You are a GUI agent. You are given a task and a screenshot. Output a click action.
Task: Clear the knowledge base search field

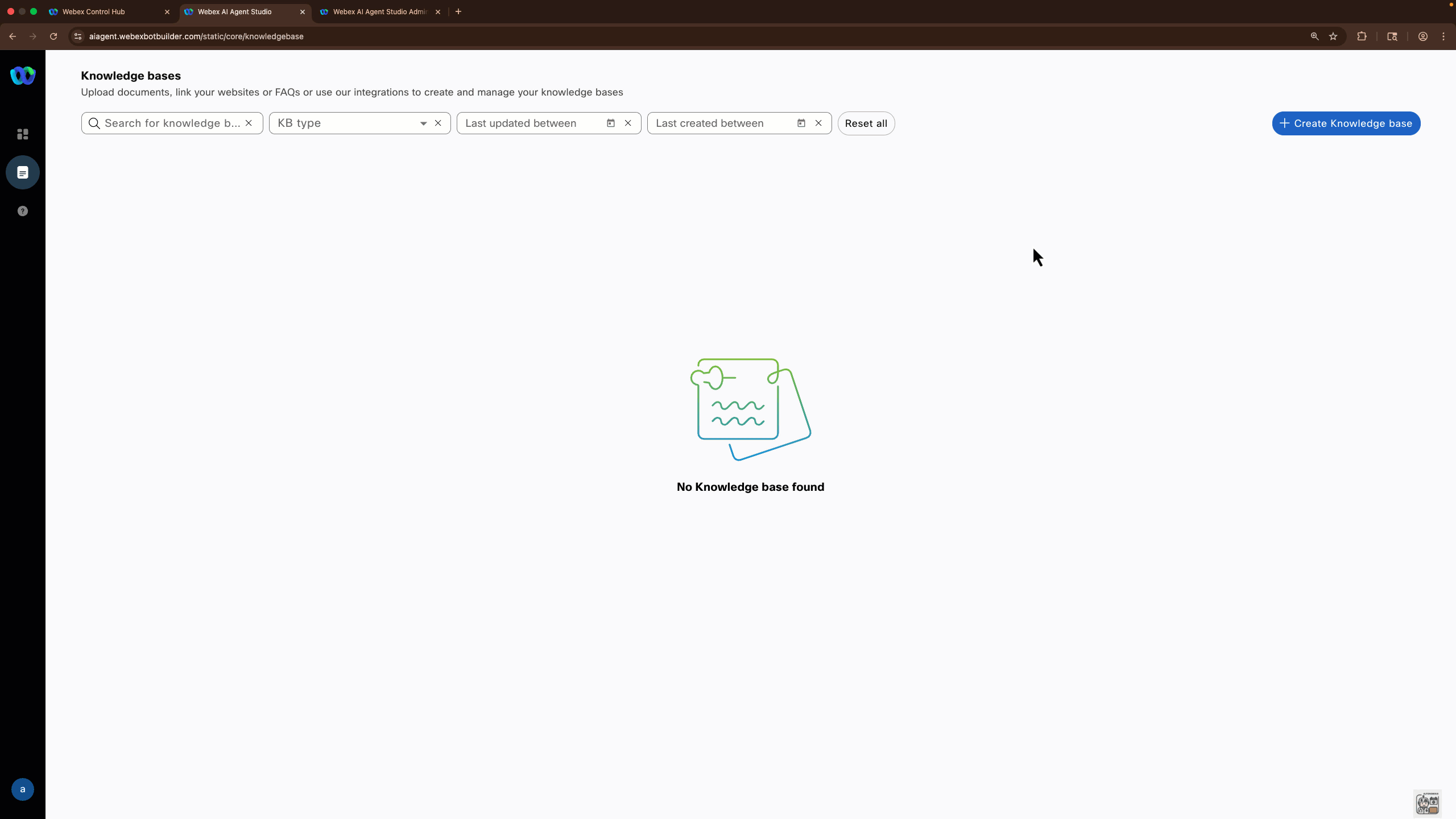(249, 123)
